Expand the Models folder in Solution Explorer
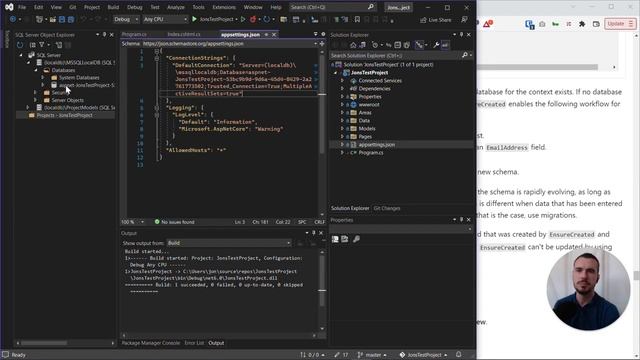The height and width of the screenshot is (360, 640). [x=342, y=129]
